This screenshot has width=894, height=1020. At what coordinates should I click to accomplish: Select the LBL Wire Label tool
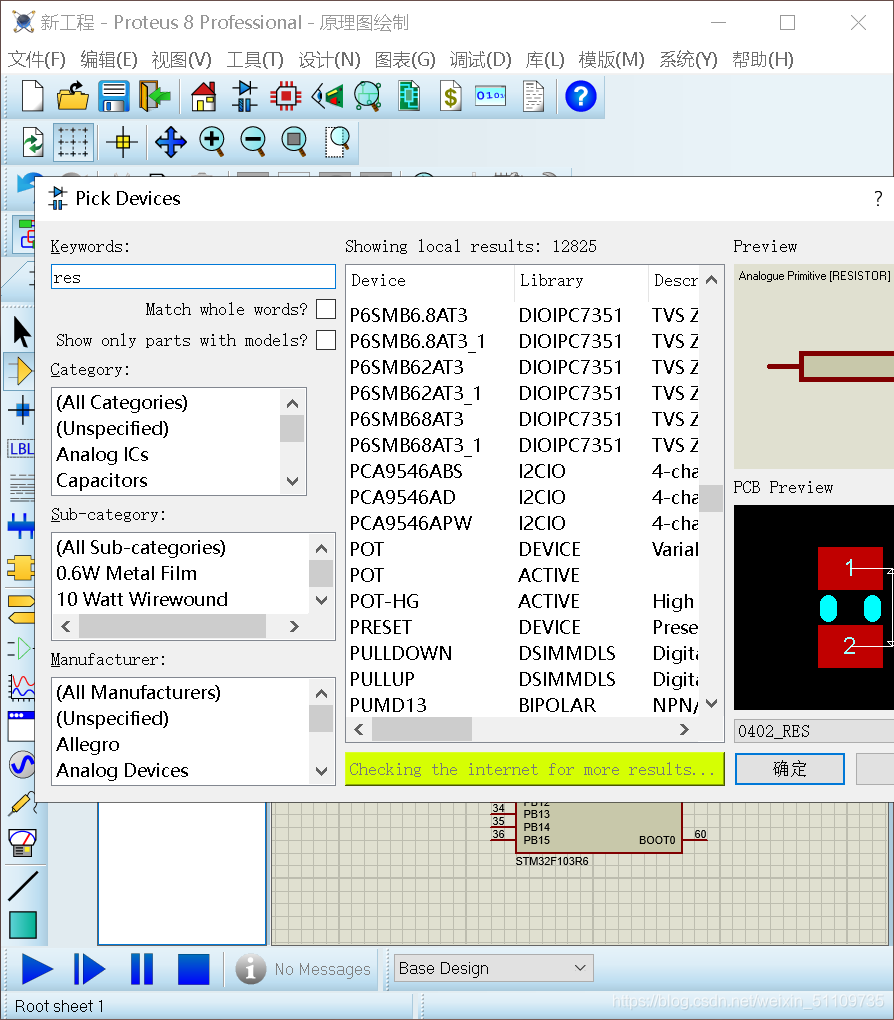click(x=21, y=449)
